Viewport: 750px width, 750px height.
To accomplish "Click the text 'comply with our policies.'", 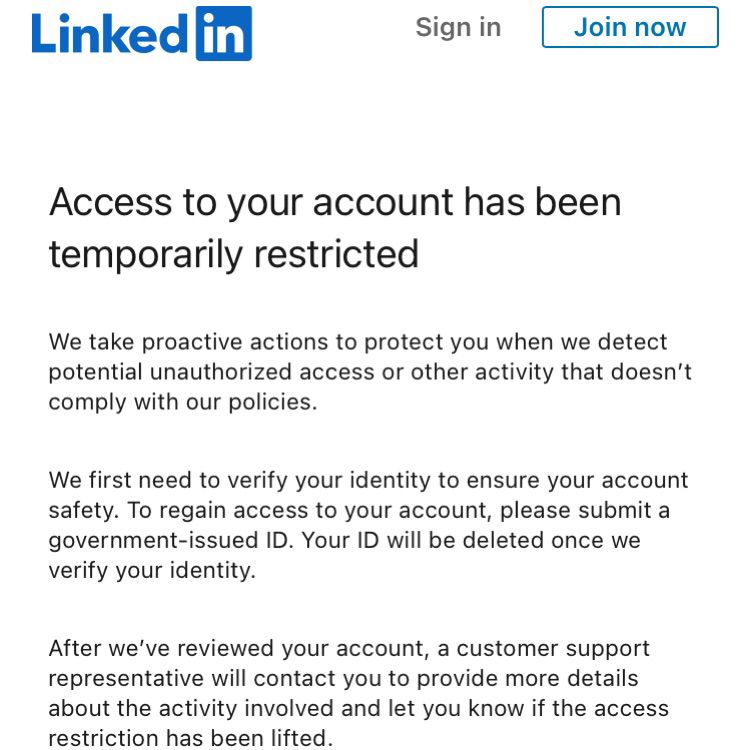I will (182, 402).
